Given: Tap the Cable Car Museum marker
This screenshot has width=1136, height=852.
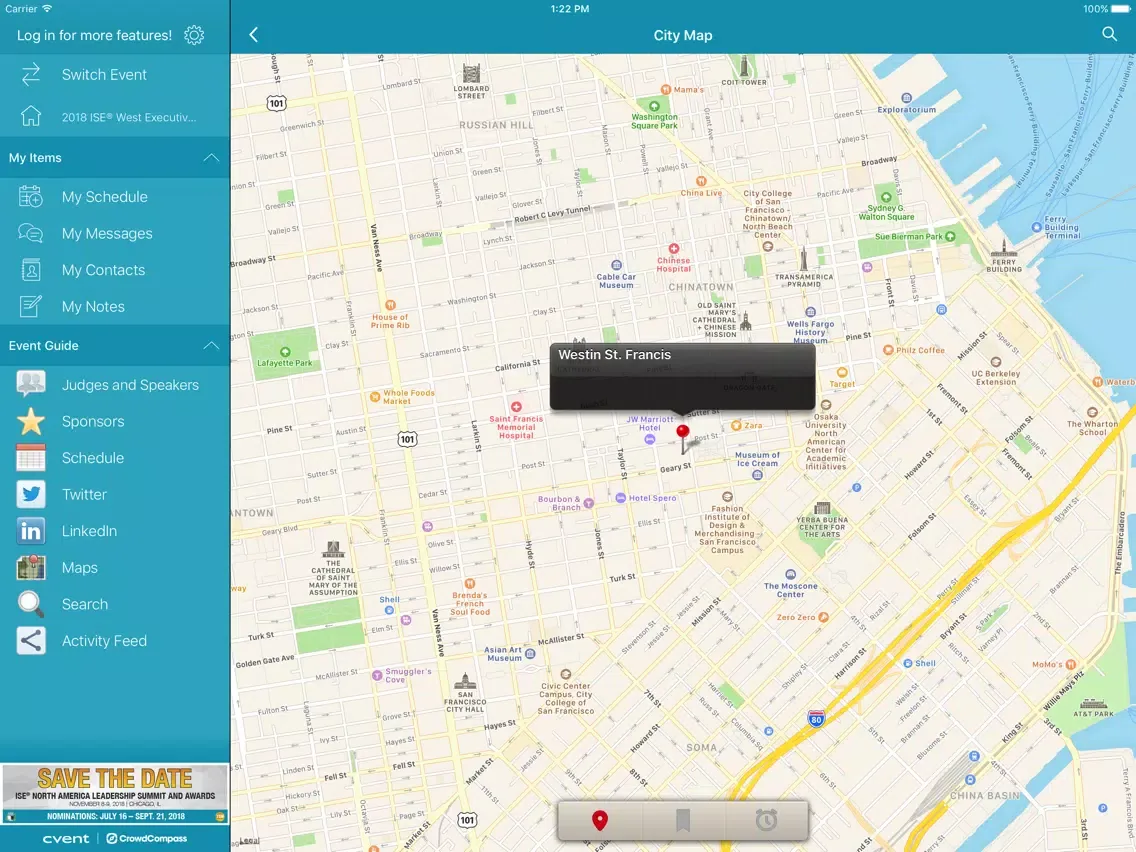Looking at the screenshot, I should tap(617, 265).
